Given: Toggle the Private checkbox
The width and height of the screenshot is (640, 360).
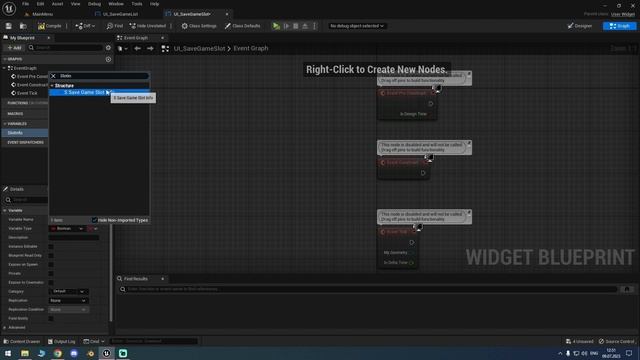Looking at the screenshot, I should 51,273.
